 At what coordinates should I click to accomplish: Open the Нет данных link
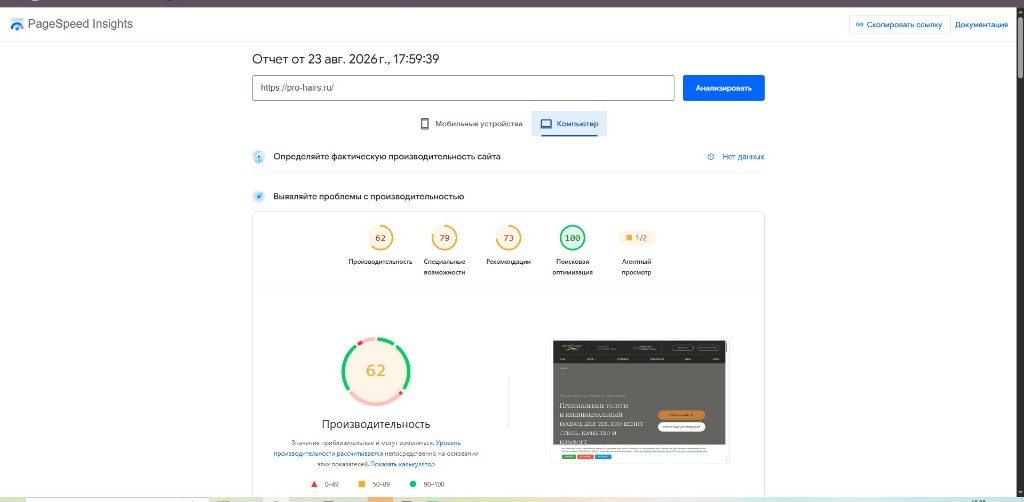click(x=743, y=157)
